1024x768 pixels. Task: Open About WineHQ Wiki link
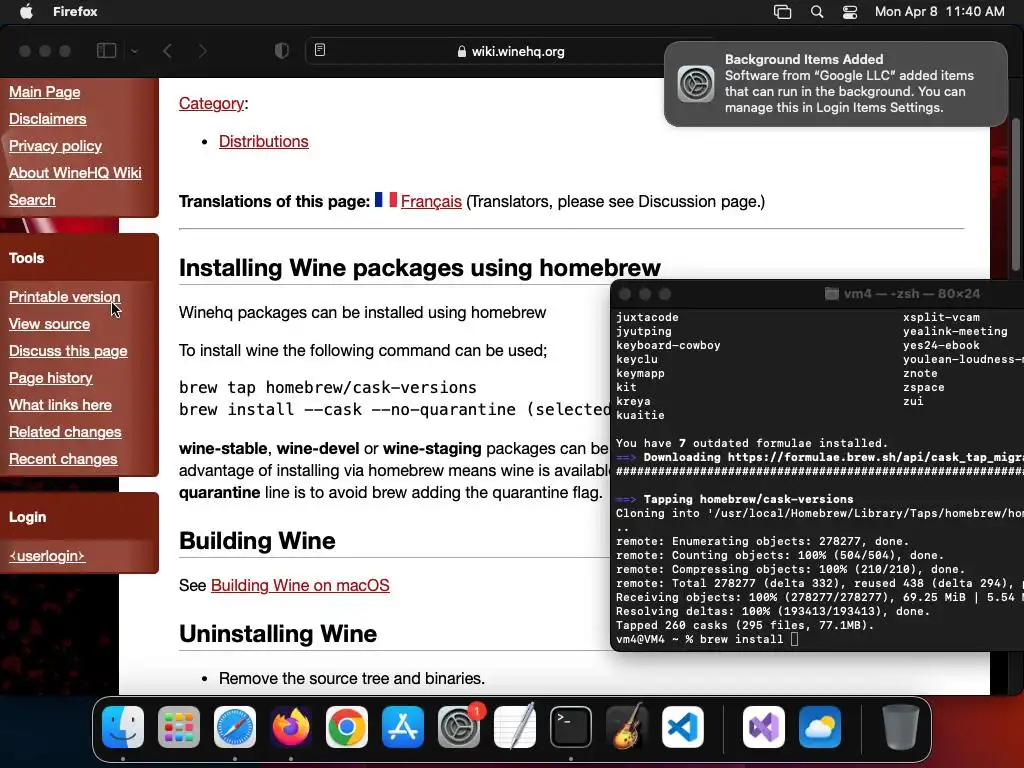click(74, 172)
